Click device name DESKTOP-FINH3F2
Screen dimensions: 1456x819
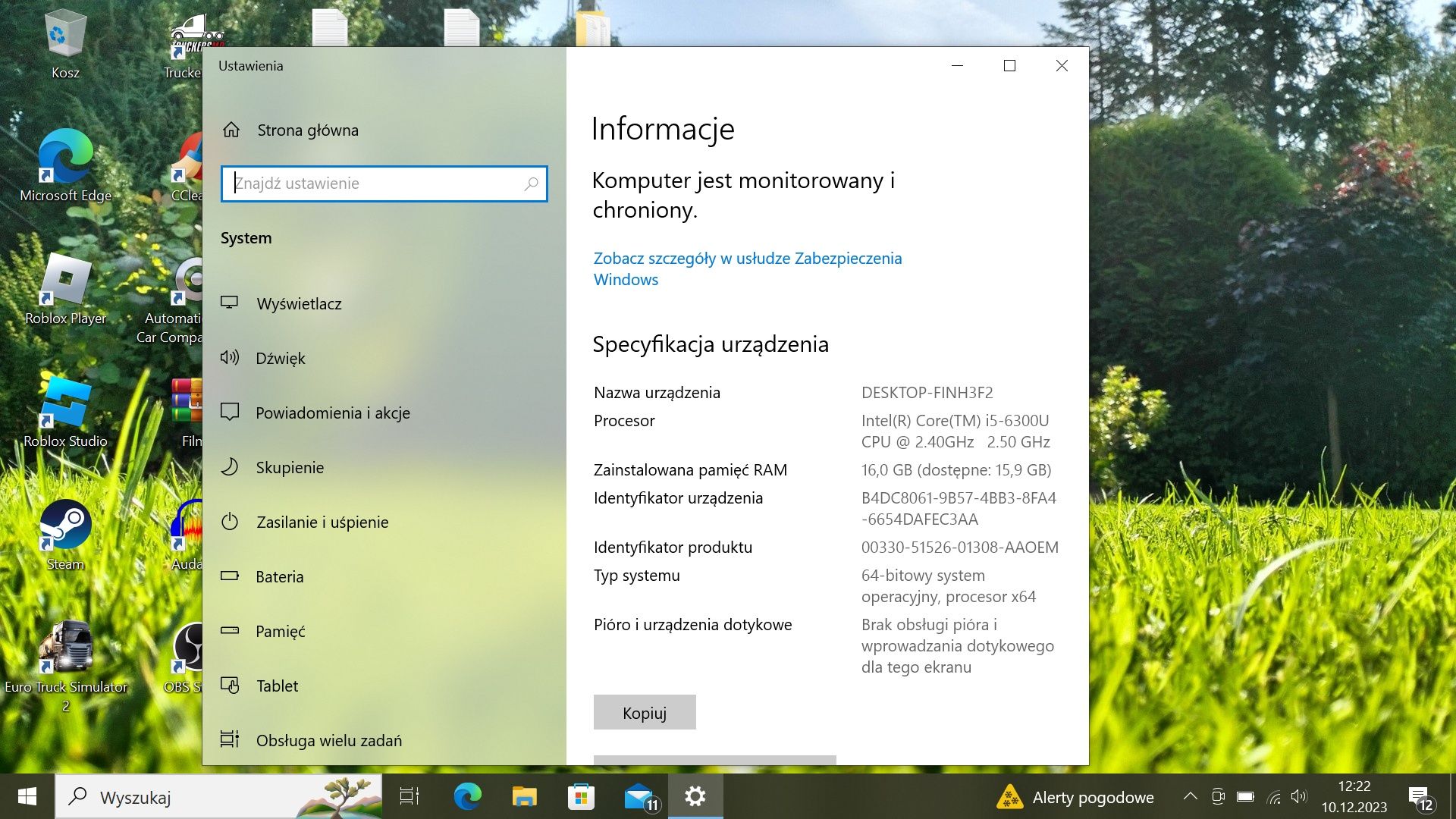927,392
